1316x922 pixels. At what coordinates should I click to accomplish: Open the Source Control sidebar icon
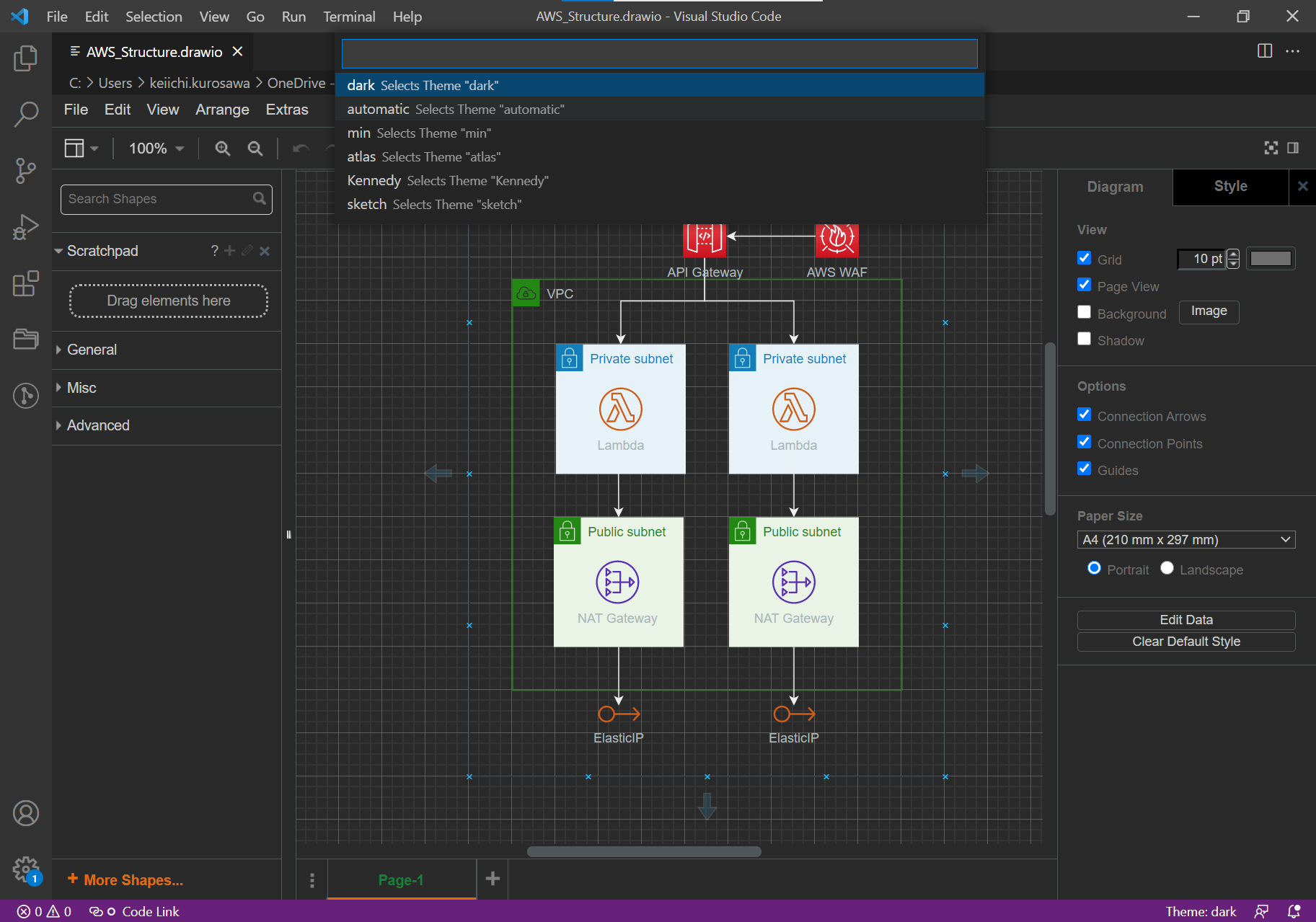tap(26, 171)
